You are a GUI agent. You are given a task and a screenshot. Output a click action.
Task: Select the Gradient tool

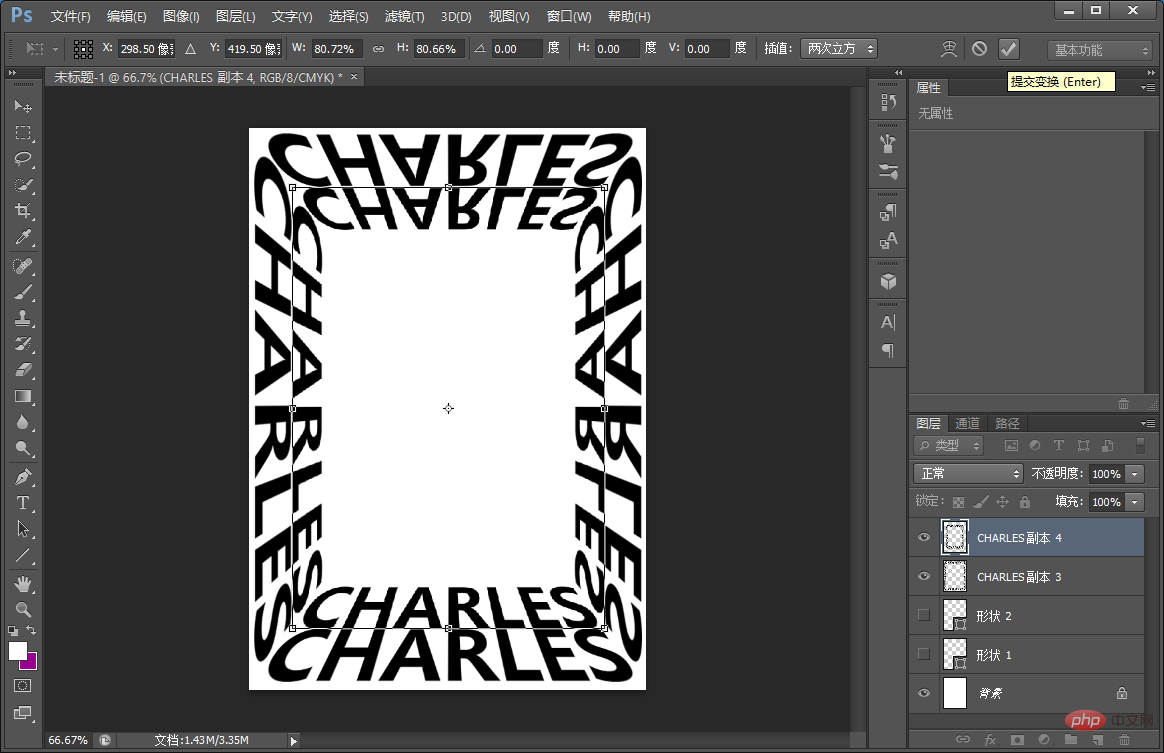coord(23,396)
